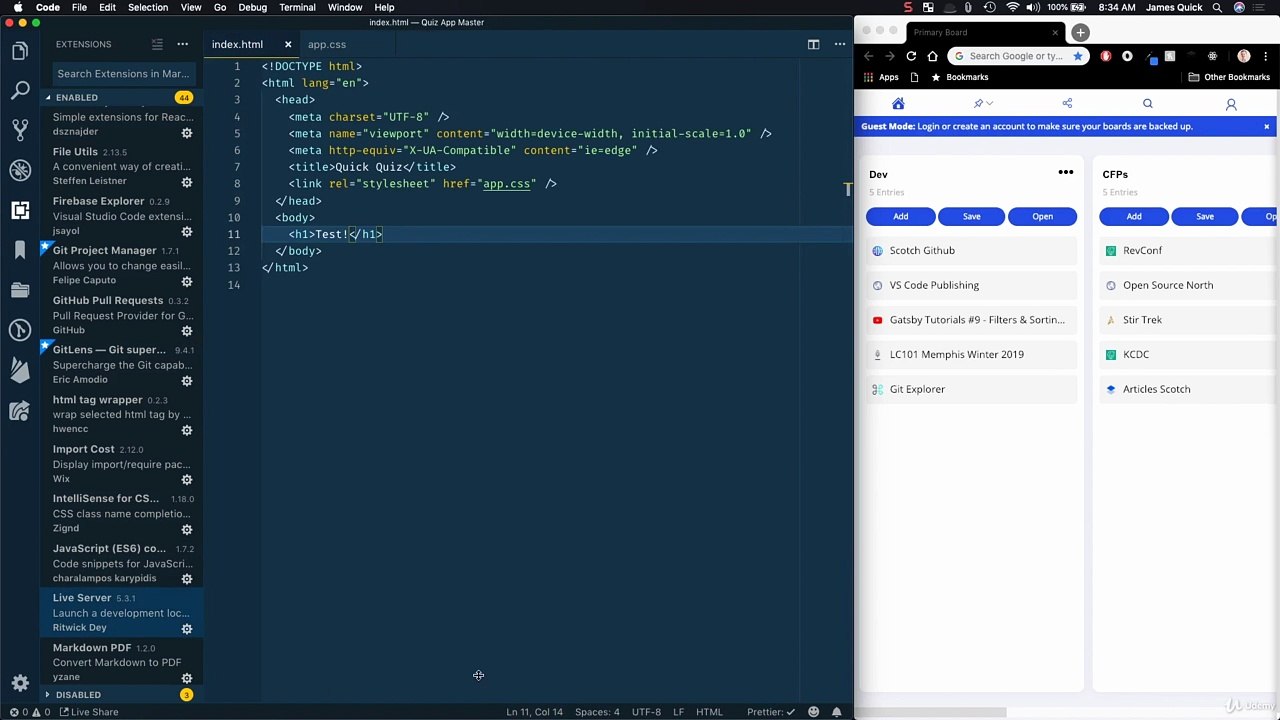Clear extensions search results icon
1280x720 pixels.
point(157,44)
